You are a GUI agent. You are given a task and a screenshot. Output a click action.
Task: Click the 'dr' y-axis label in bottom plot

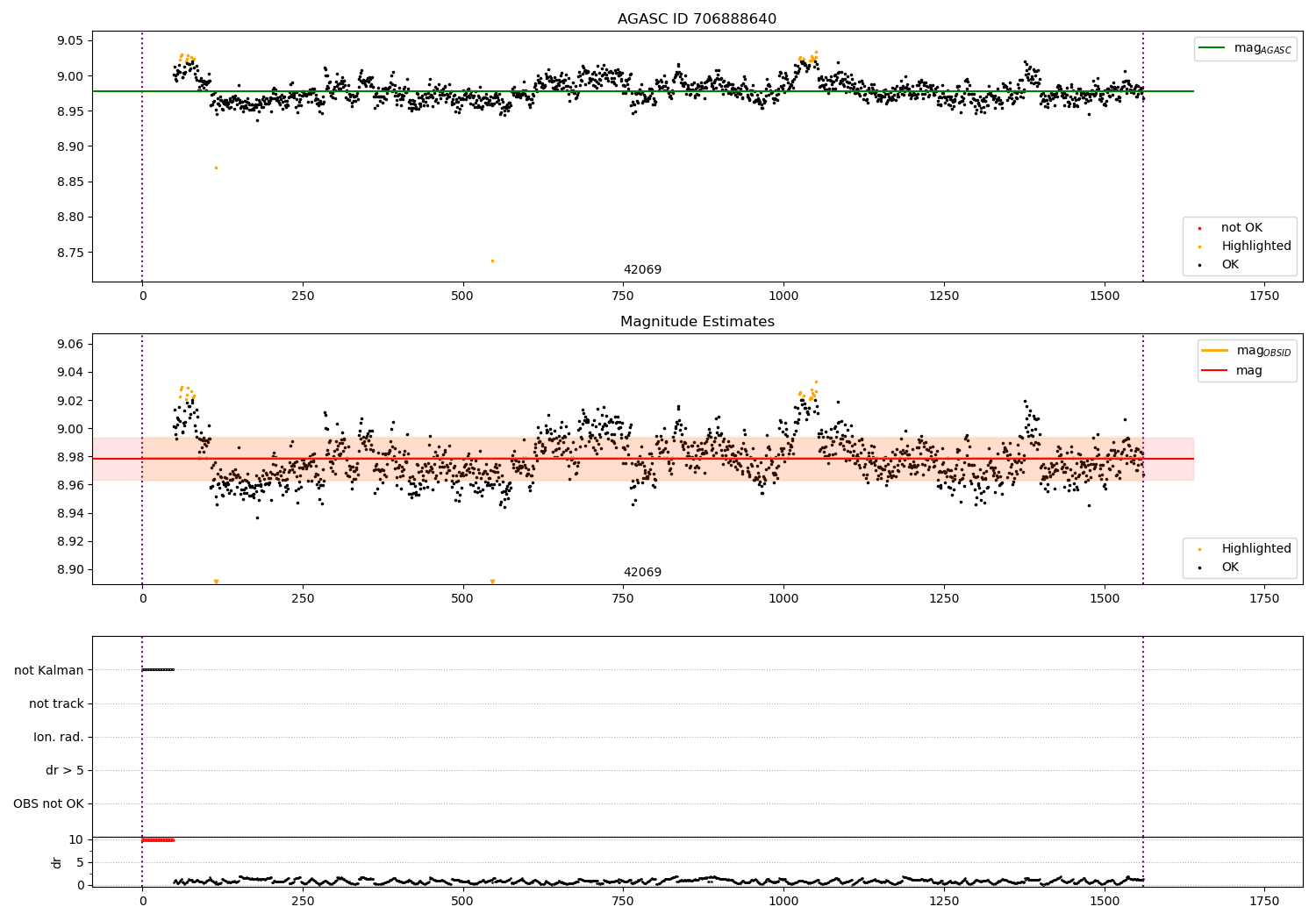point(57,862)
